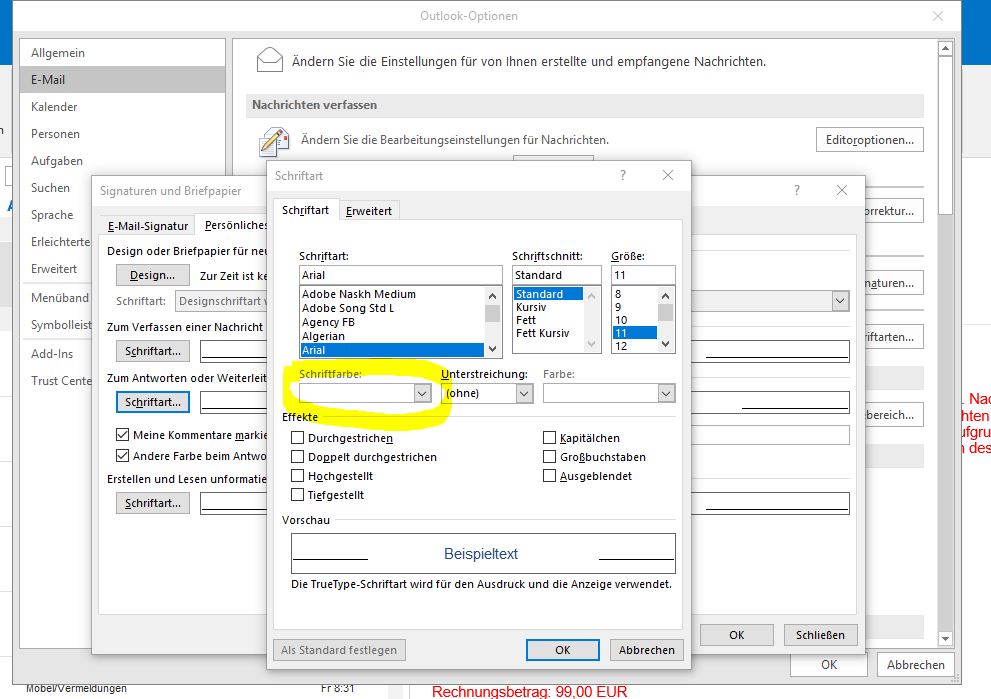Check the Durchgestrichen effect
The image size is (991, 699).
297,438
